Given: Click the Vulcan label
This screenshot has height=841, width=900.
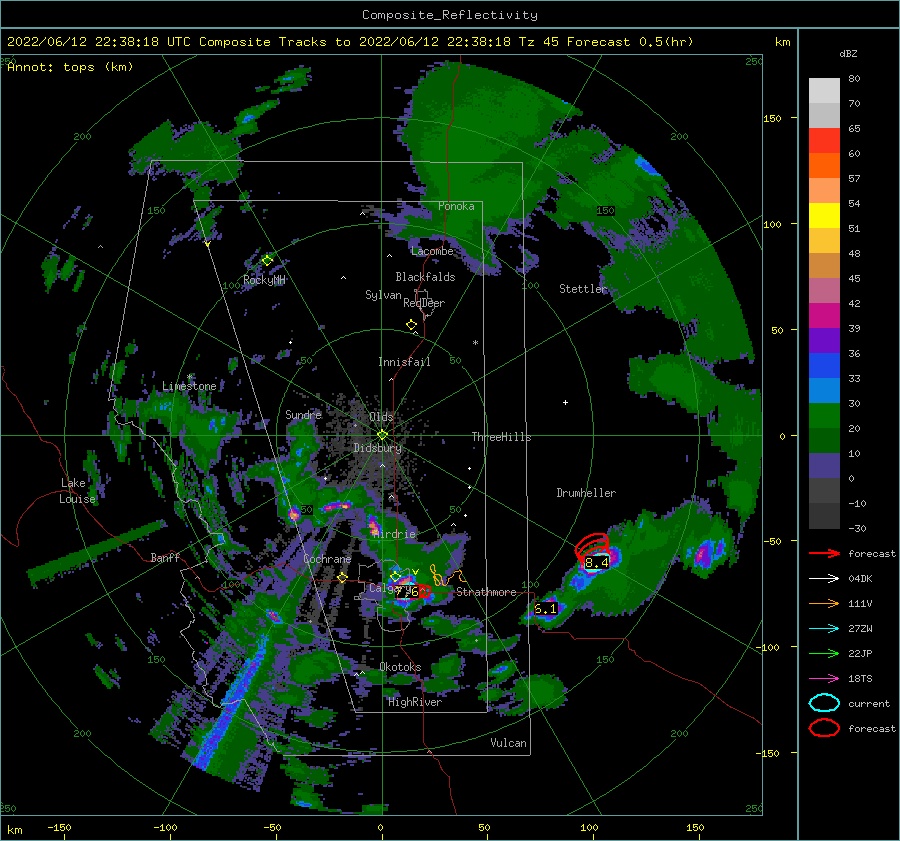Looking at the screenshot, I should click(x=509, y=743).
